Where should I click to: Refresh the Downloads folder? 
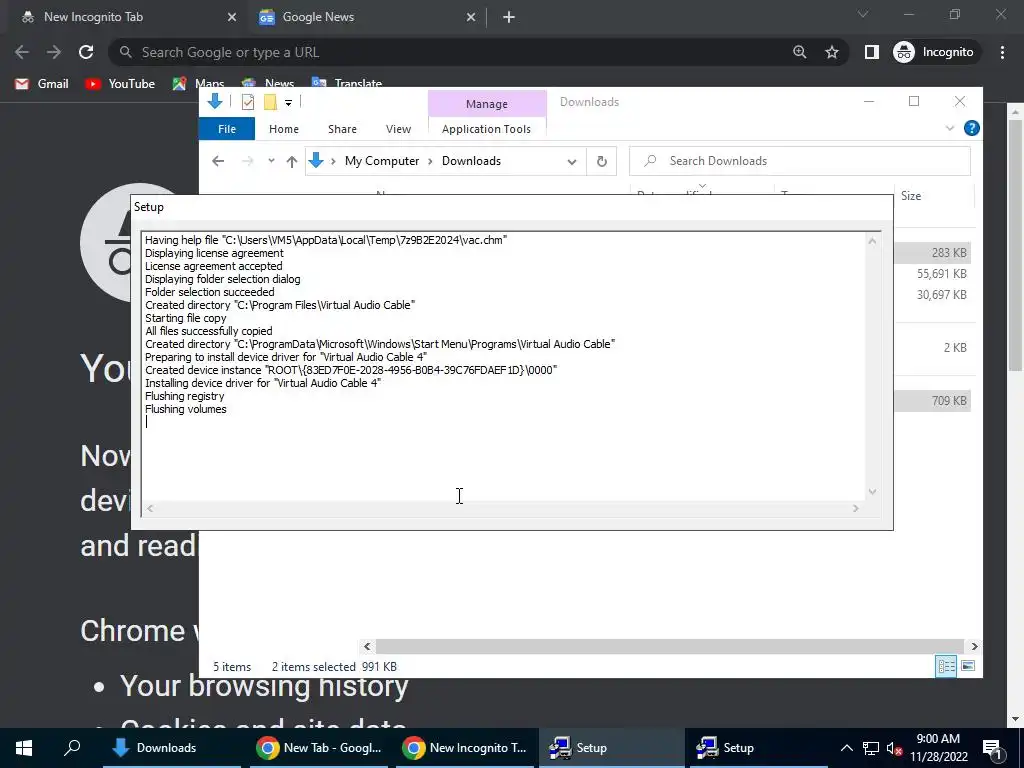tap(601, 161)
